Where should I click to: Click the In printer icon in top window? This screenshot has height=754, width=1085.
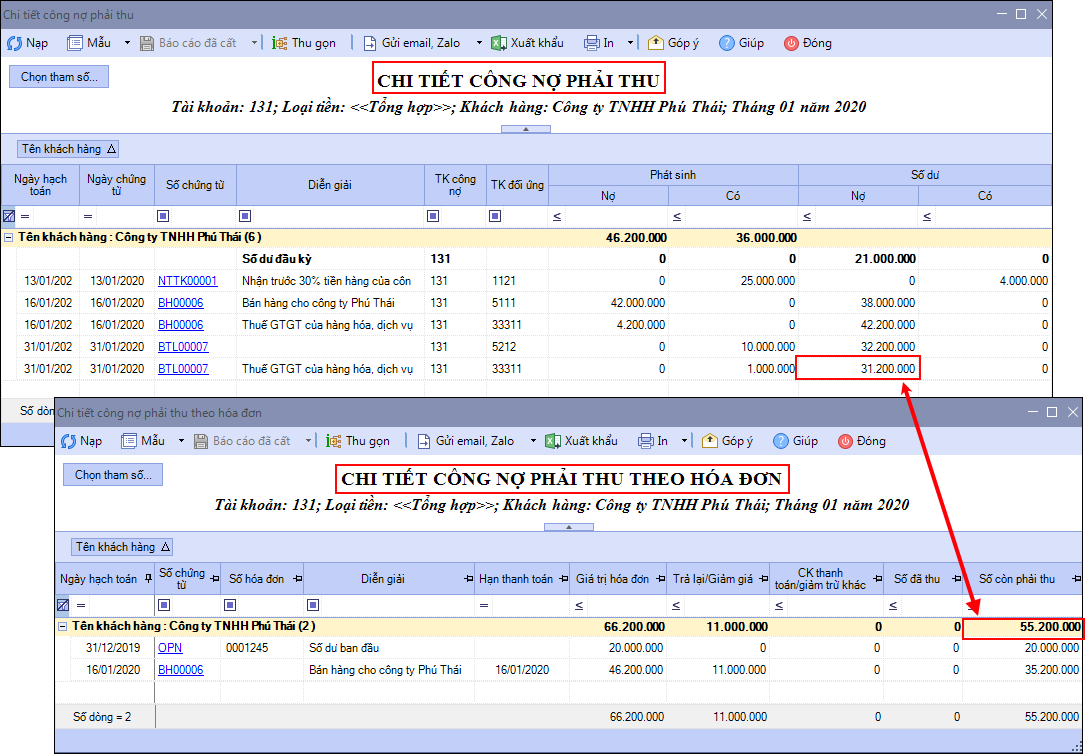tap(592, 43)
